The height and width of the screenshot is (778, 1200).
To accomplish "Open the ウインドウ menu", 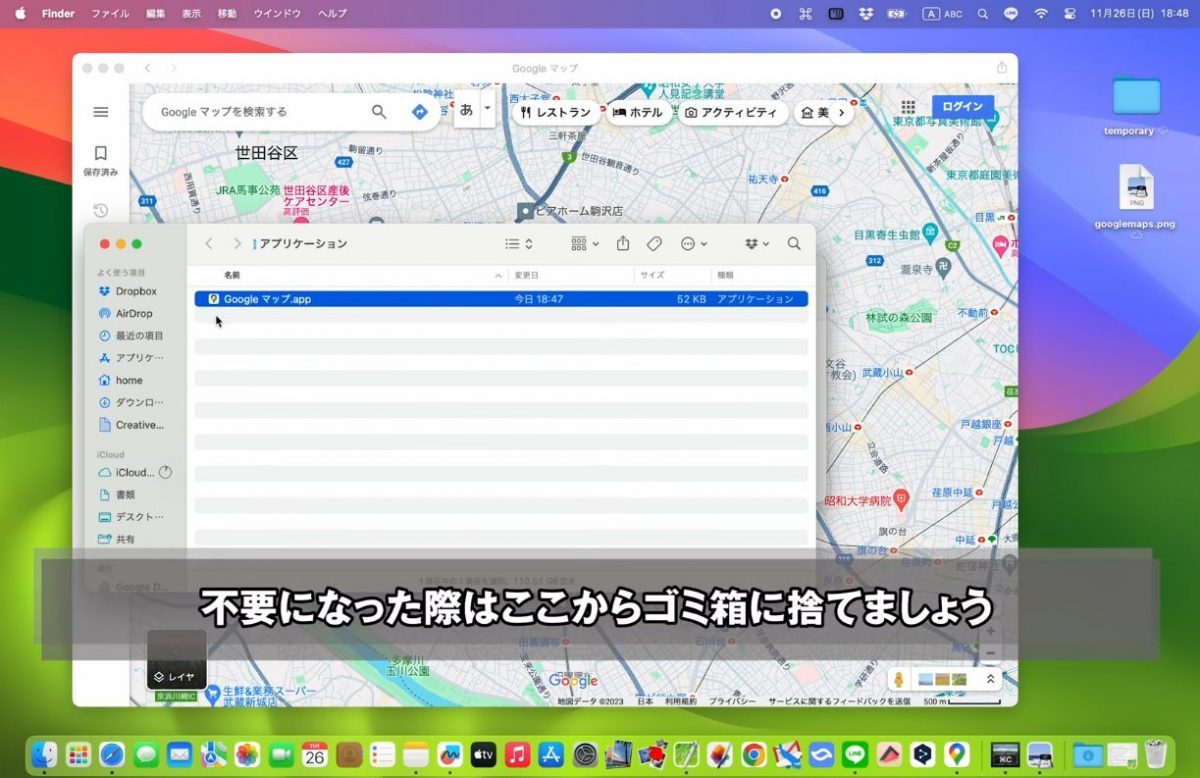I will (278, 14).
